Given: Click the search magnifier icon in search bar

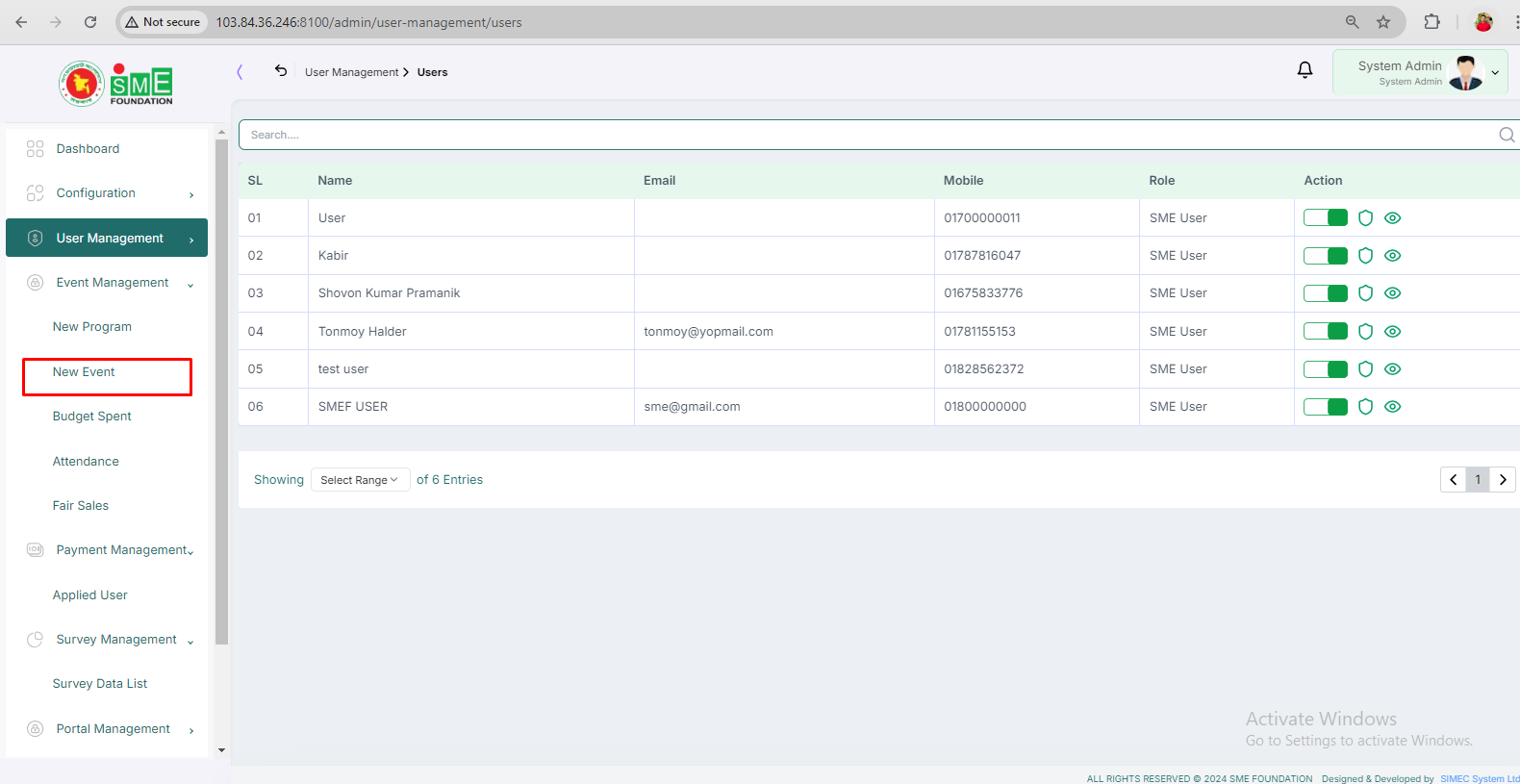Looking at the screenshot, I should 1507,135.
